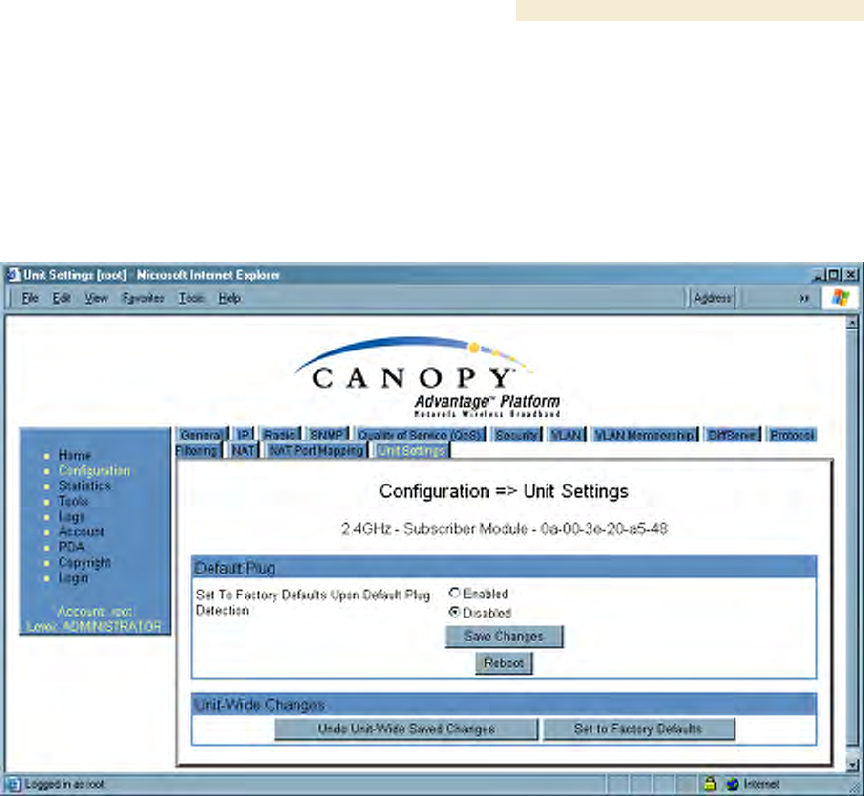Open the NAT Port Mapping tab

316,451
